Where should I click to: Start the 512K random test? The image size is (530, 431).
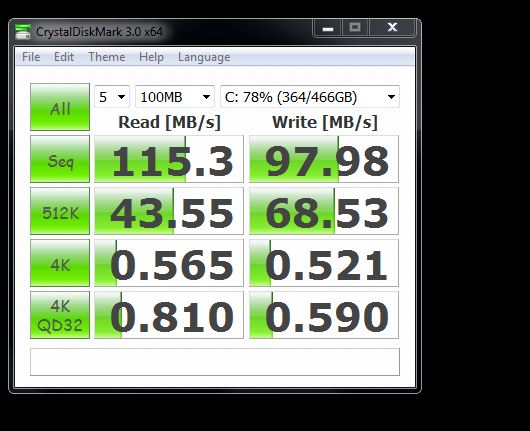coord(60,211)
